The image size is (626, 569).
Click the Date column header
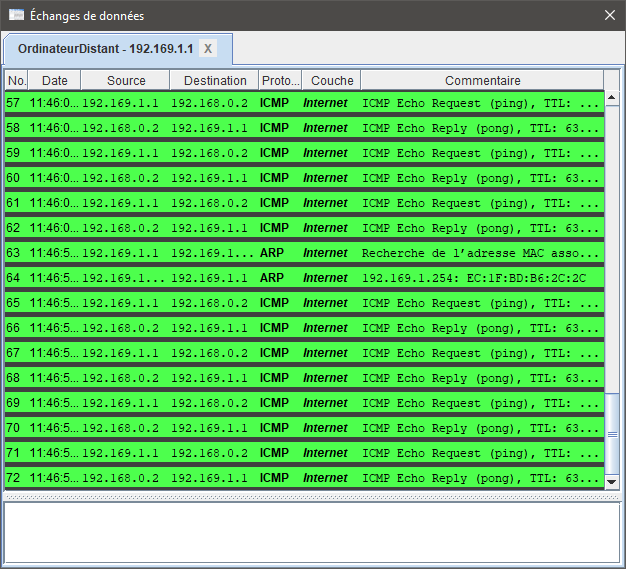pos(55,81)
